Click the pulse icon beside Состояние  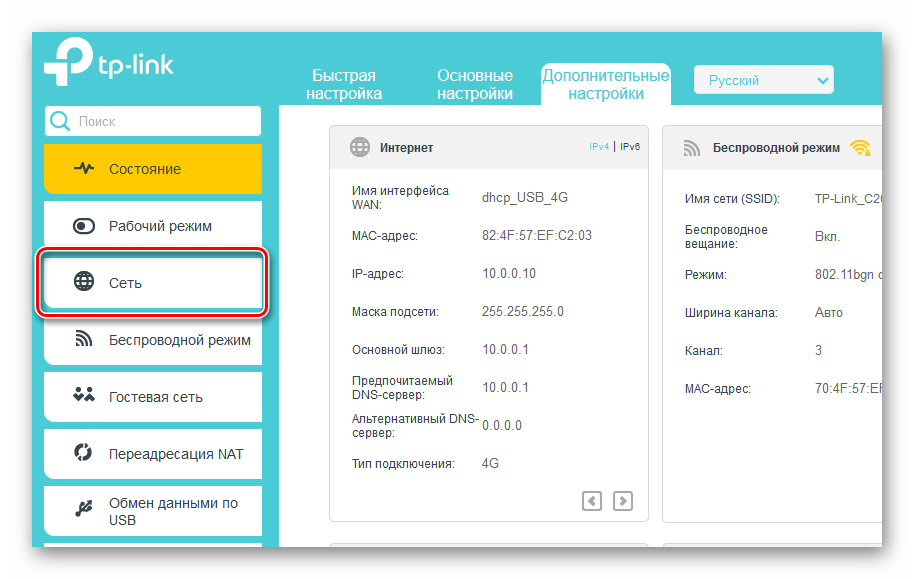click(83, 169)
